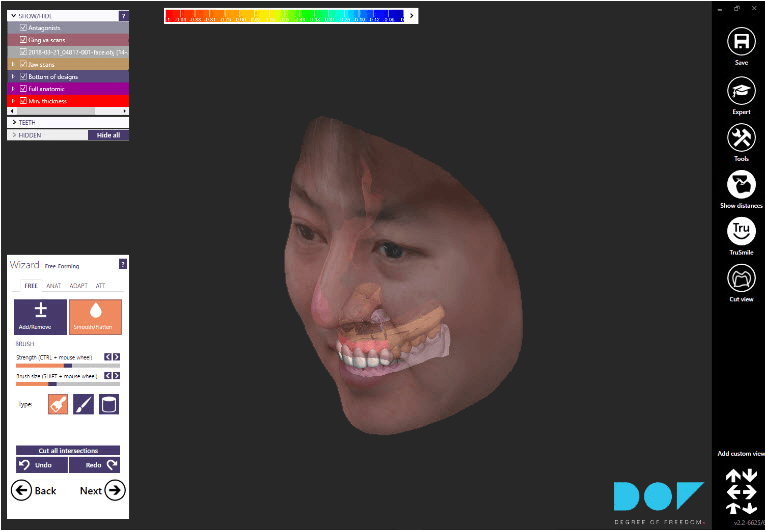Toggle Full anatomic visibility checkbox
The width and height of the screenshot is (765, 531).
pyautogui.click(x=23, y=88)
